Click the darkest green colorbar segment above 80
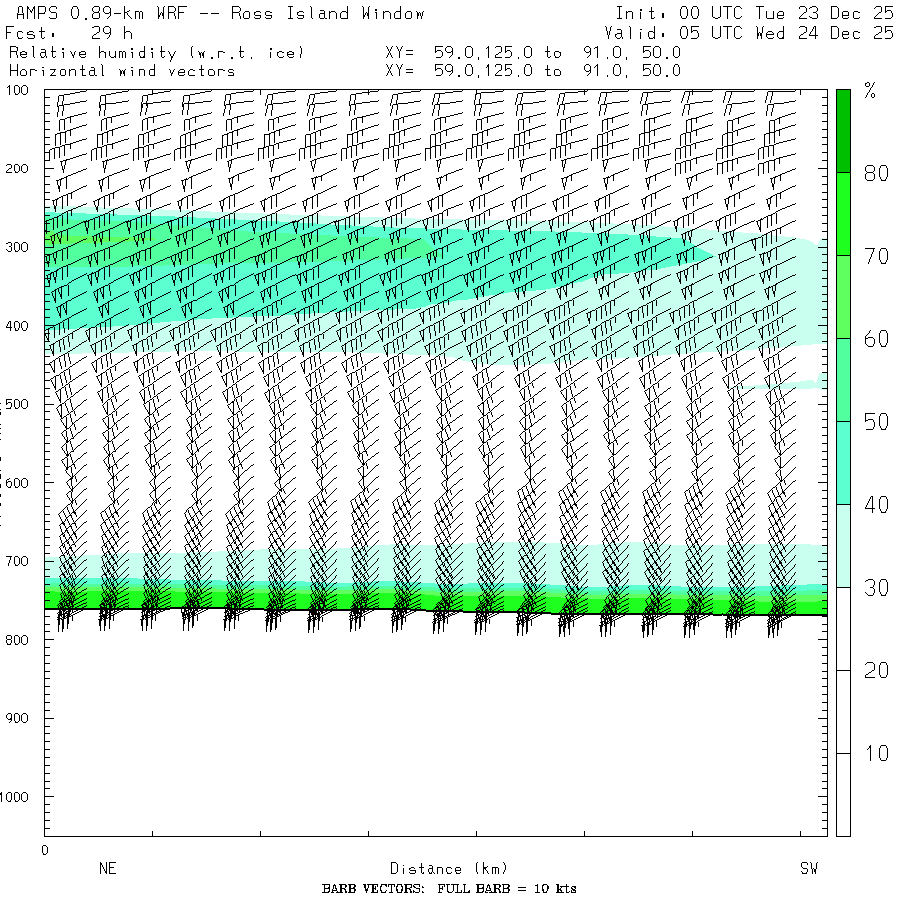900x900 pixels. coord(843,130)
